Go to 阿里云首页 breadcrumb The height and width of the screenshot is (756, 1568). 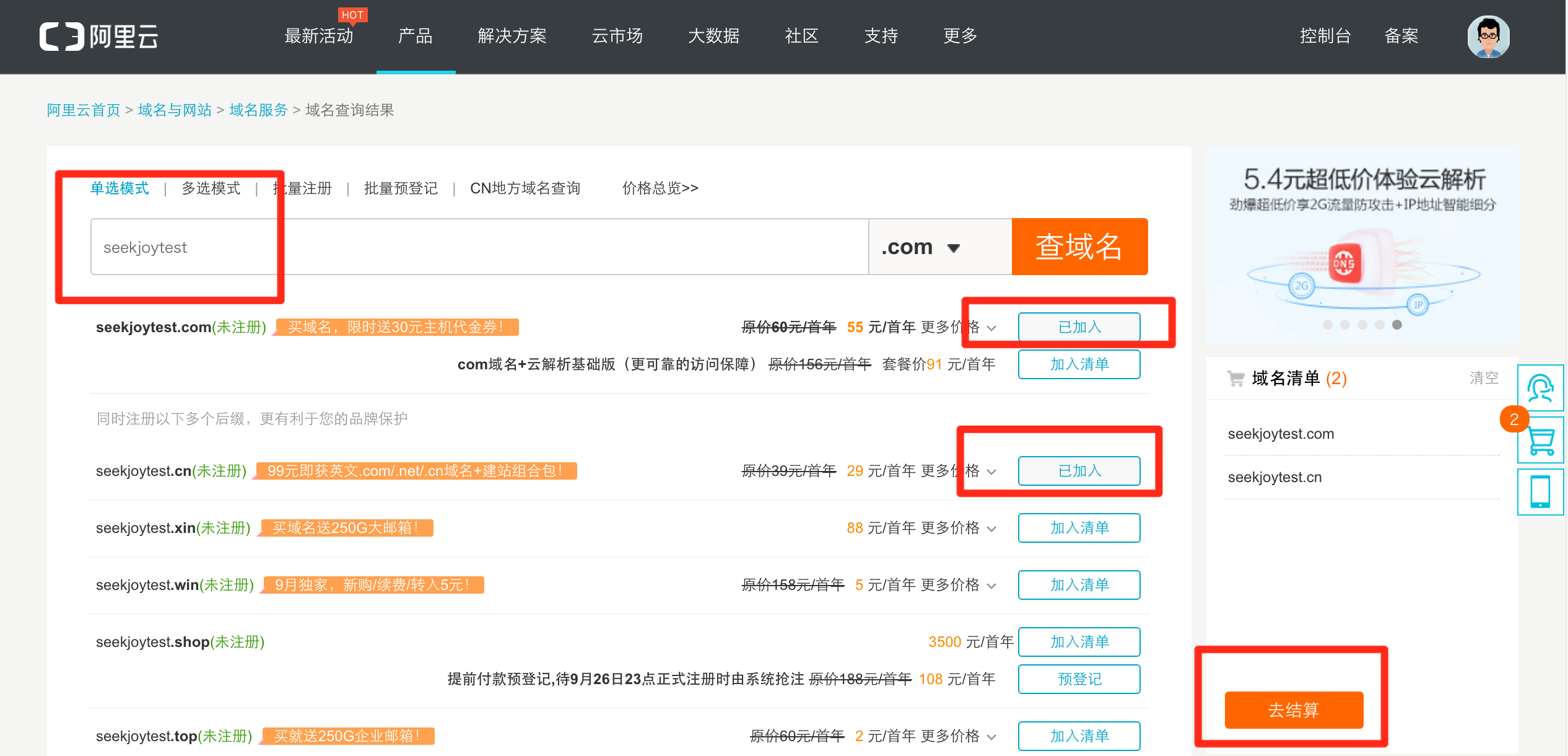[84, 110]
